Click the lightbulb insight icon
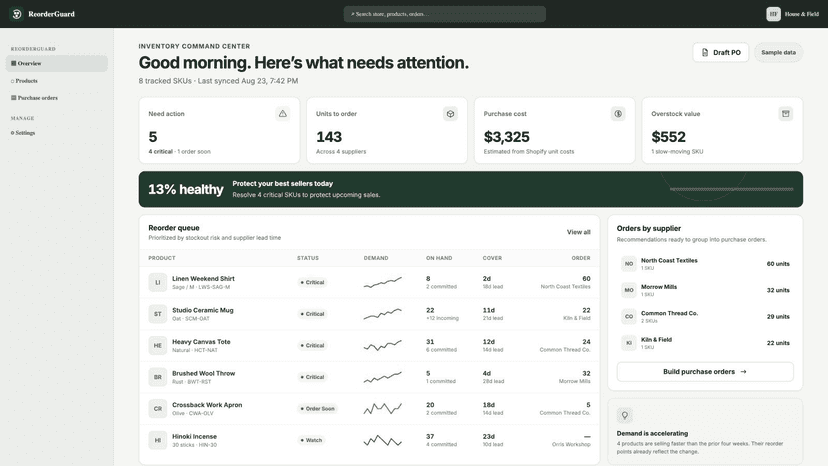 click(625, 415)
